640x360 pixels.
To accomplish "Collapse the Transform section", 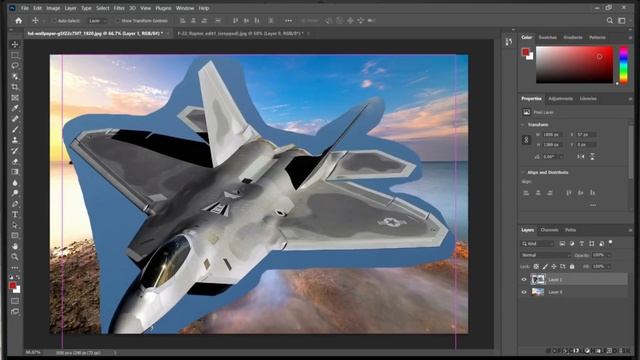I will coord(523,124).
